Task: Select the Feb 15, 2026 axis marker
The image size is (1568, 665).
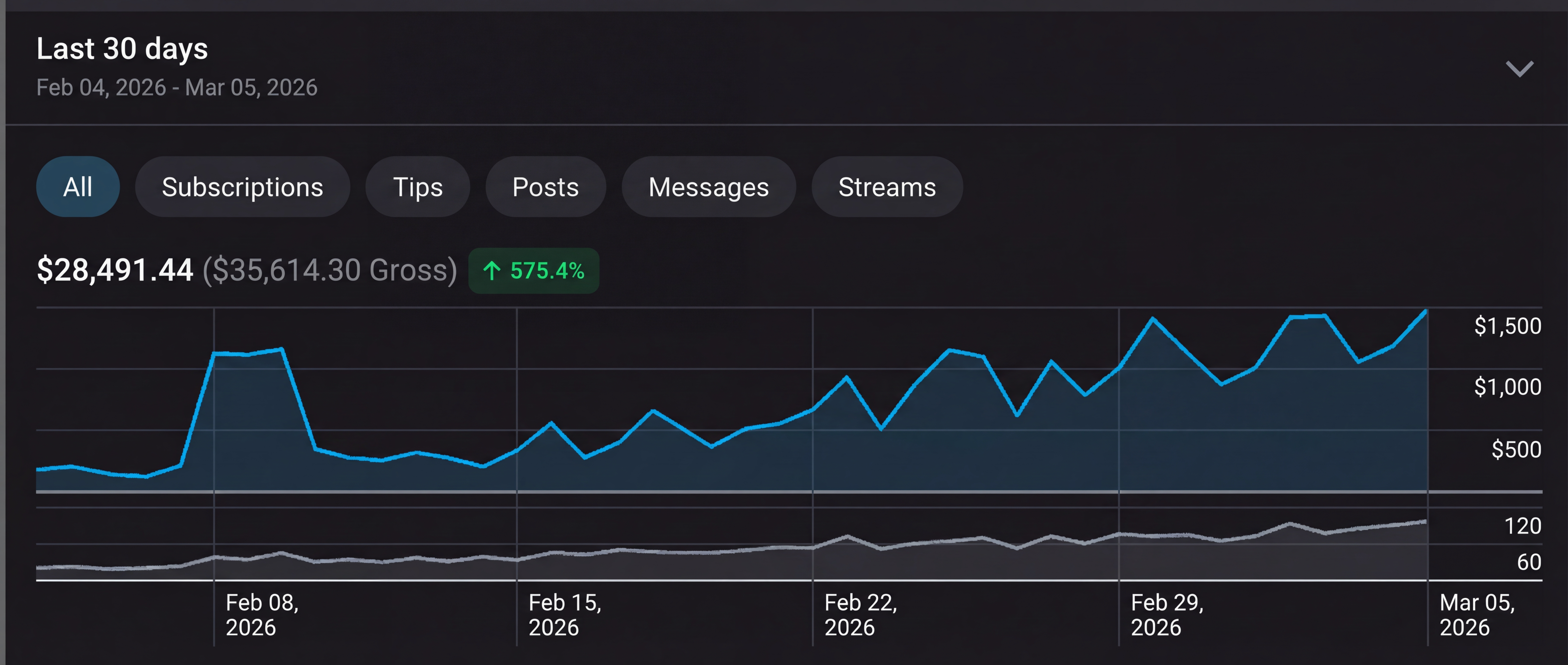Action: [565, 615]
